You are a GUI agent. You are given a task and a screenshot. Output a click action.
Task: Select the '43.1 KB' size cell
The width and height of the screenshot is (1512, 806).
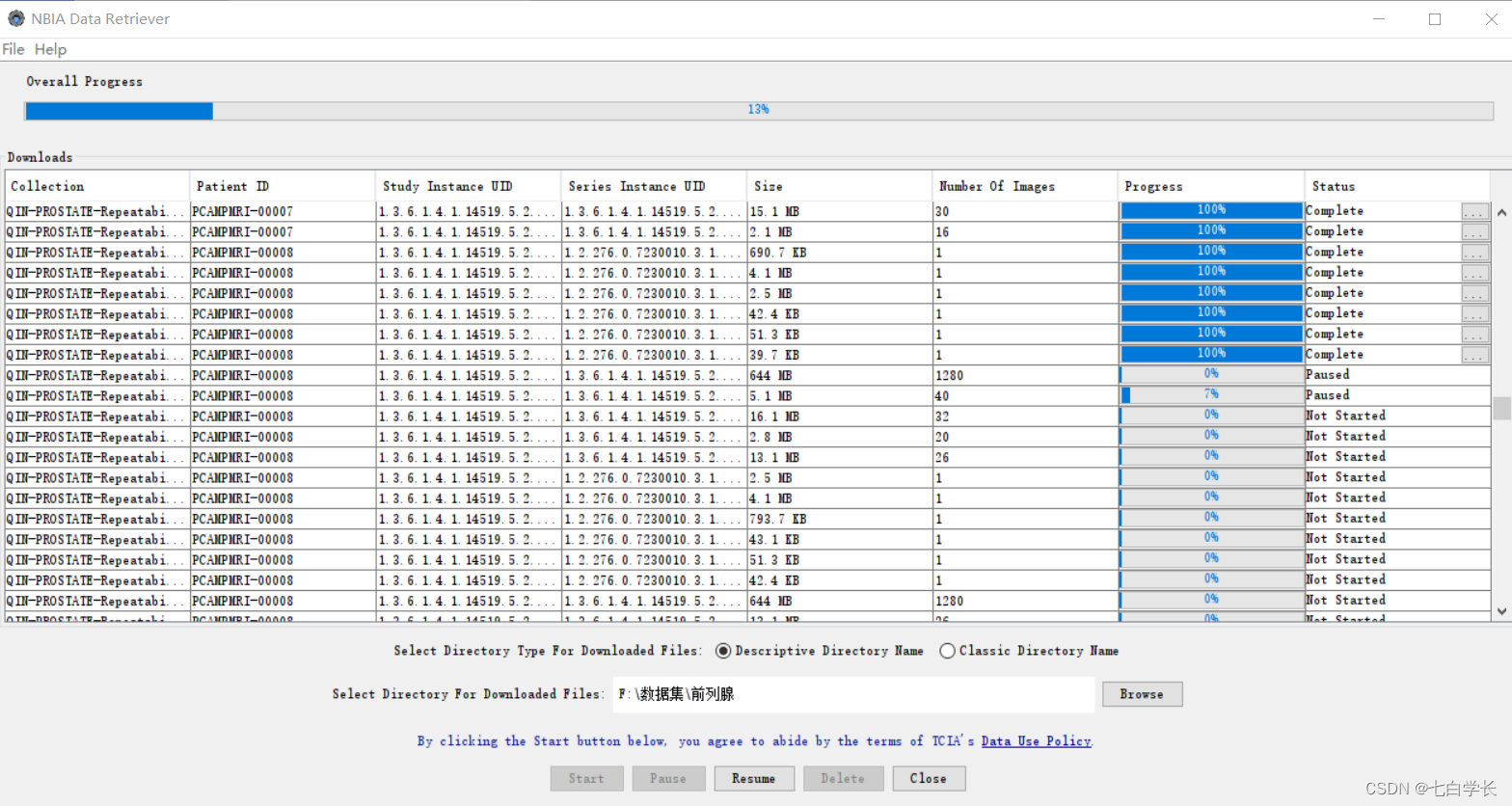840,540
